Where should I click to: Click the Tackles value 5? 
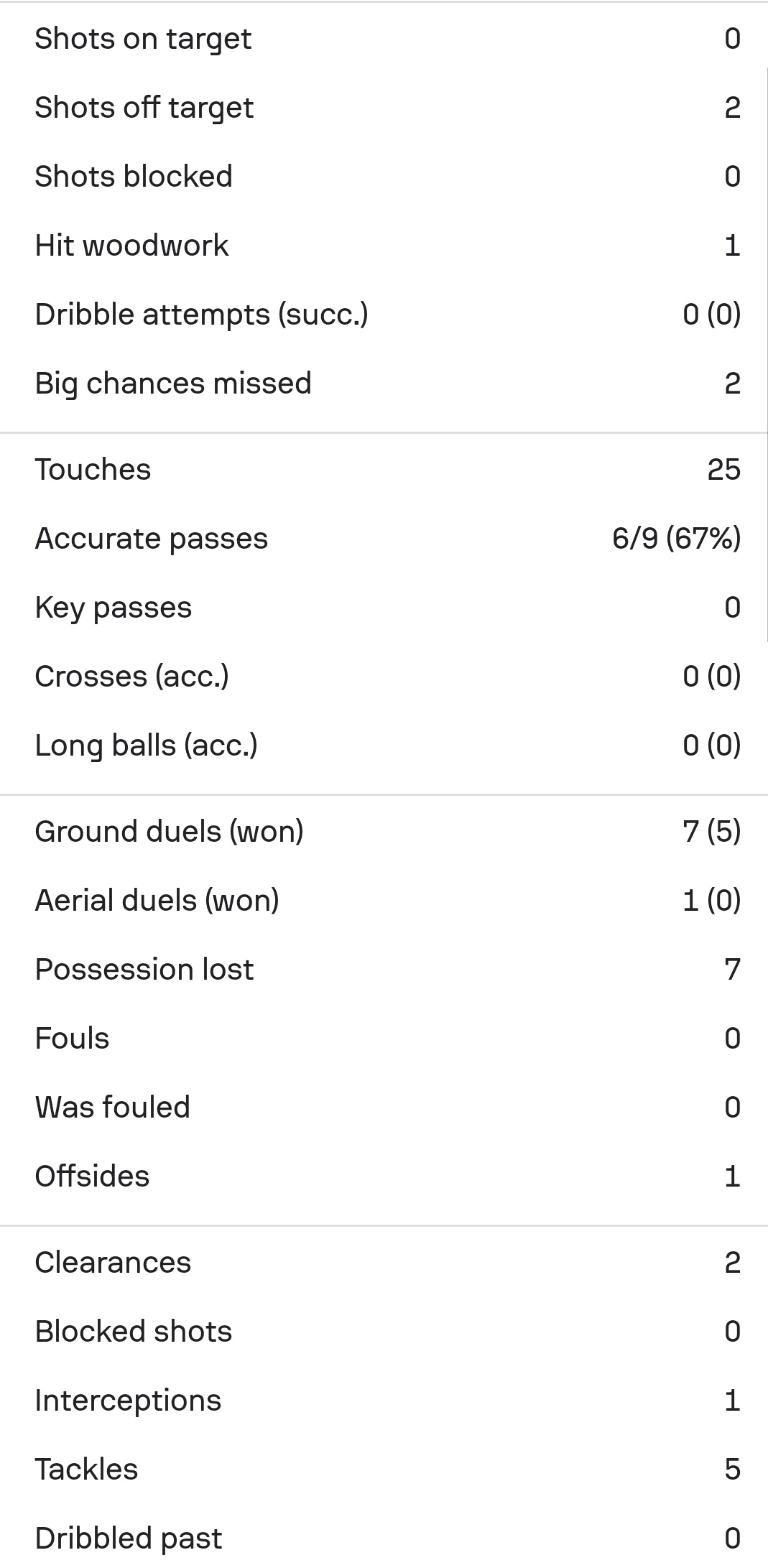click(731, 1470)
